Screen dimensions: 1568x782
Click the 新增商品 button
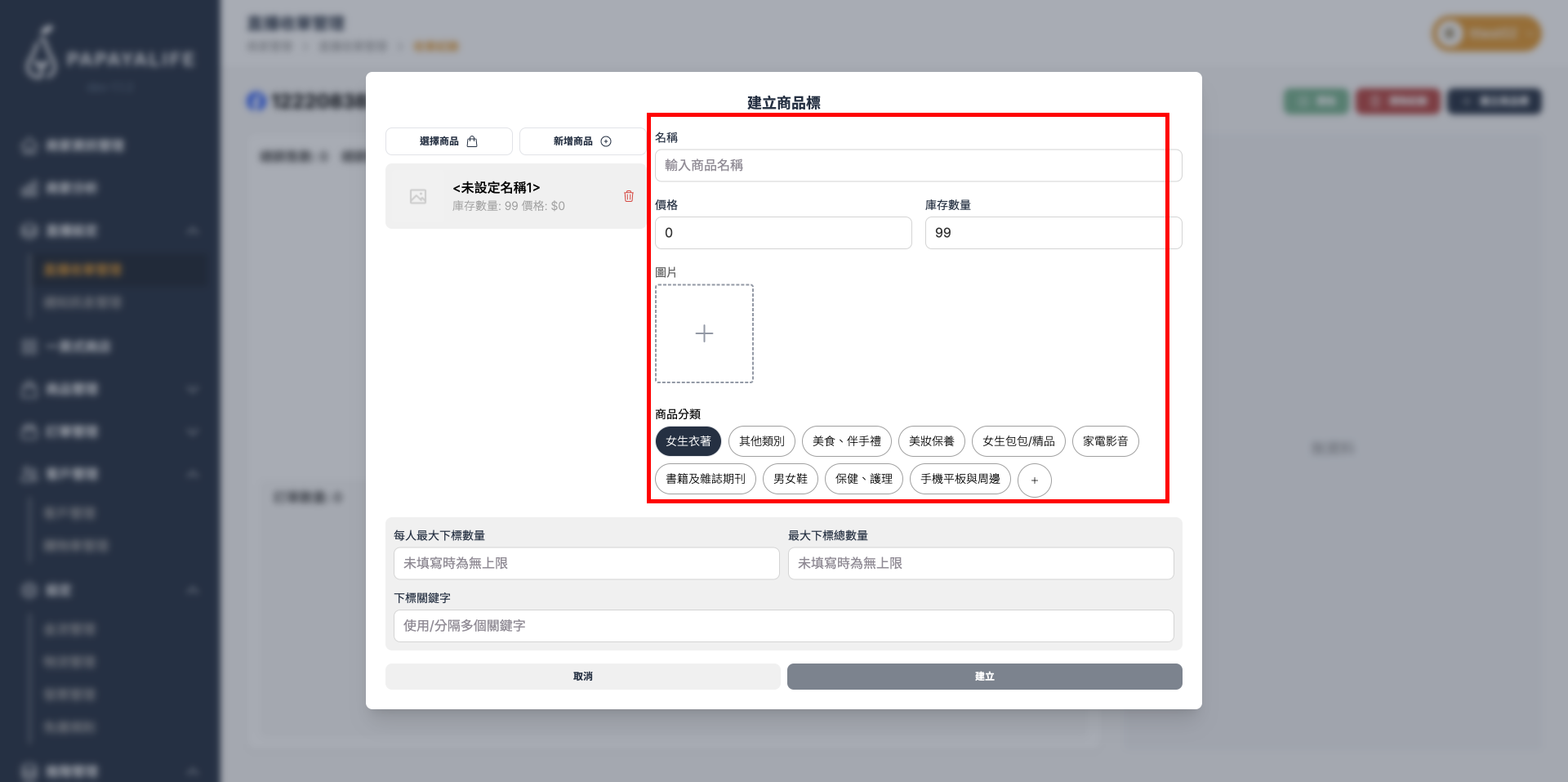click(581, 141)
